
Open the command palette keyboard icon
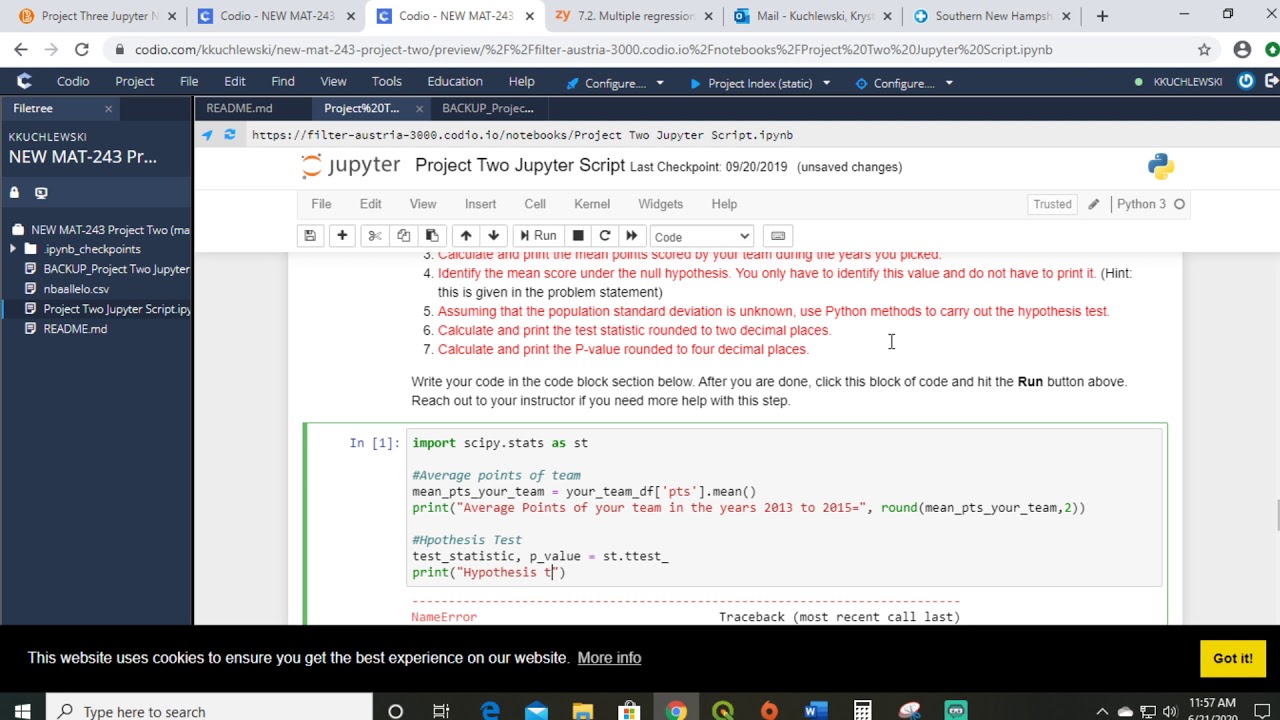(778, 236)
